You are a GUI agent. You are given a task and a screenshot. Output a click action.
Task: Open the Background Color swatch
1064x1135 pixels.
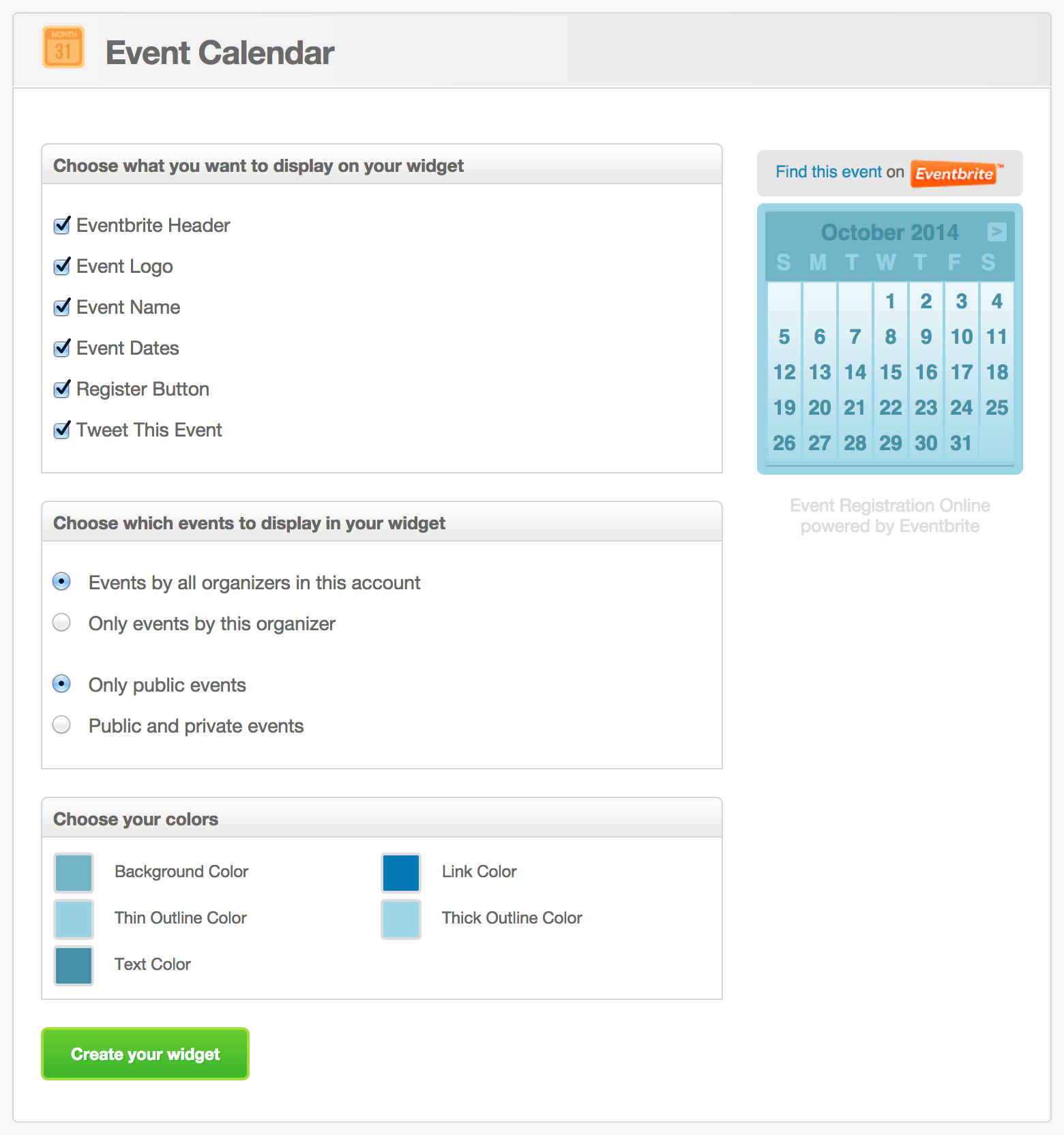click(x=74, y=872)
